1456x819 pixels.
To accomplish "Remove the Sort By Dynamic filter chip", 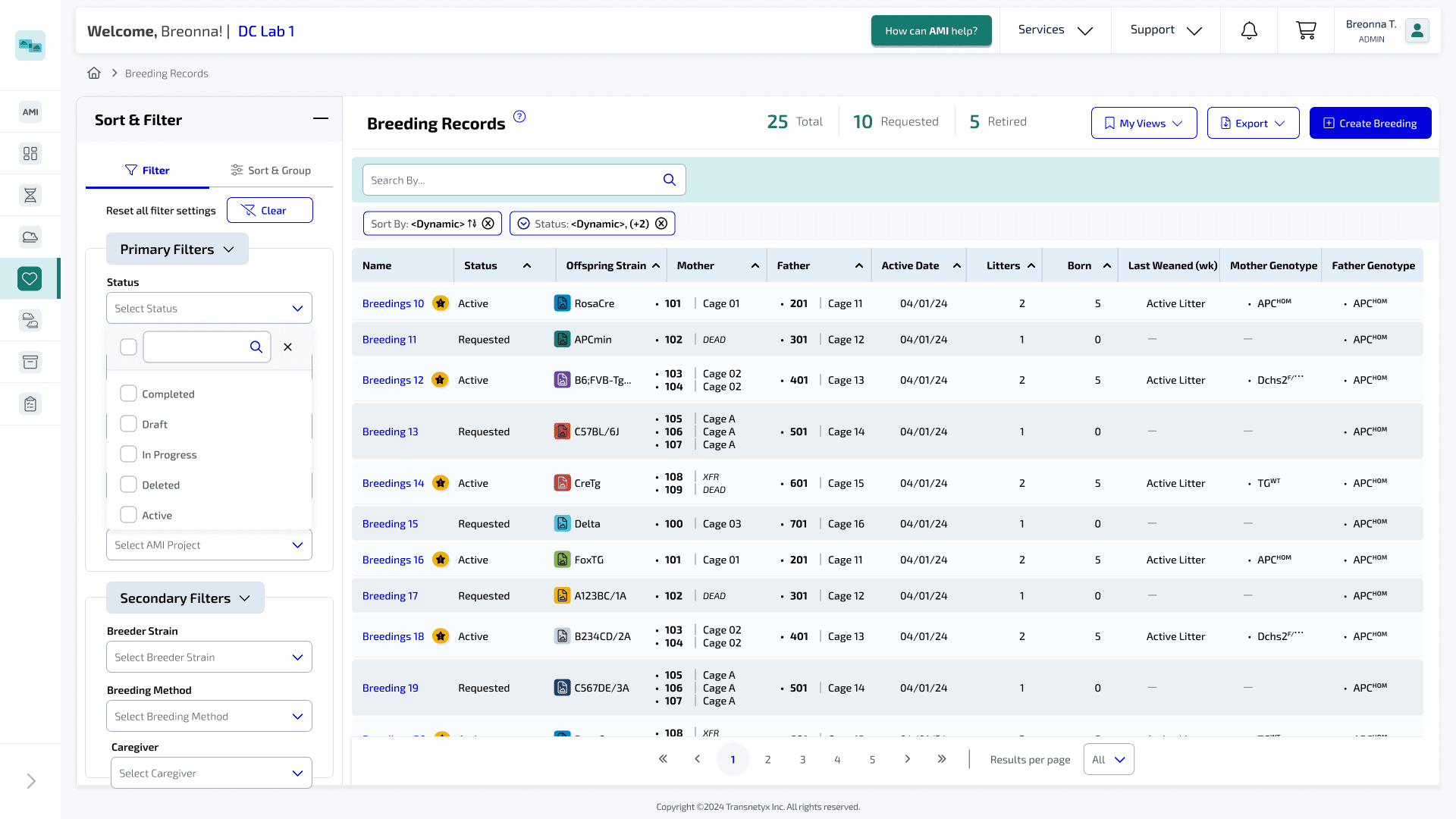I will coord(488,224).
